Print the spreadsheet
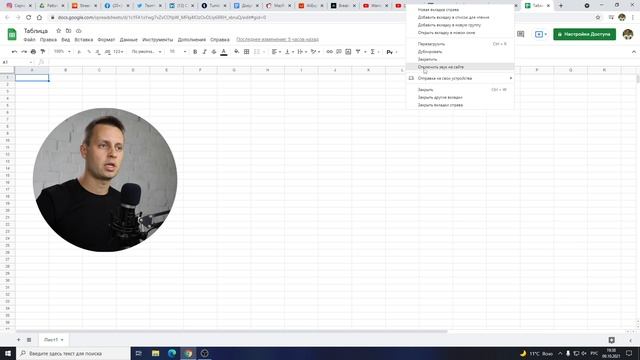The width and height of the screenshot is (640, 360). (x=33, y=52)
